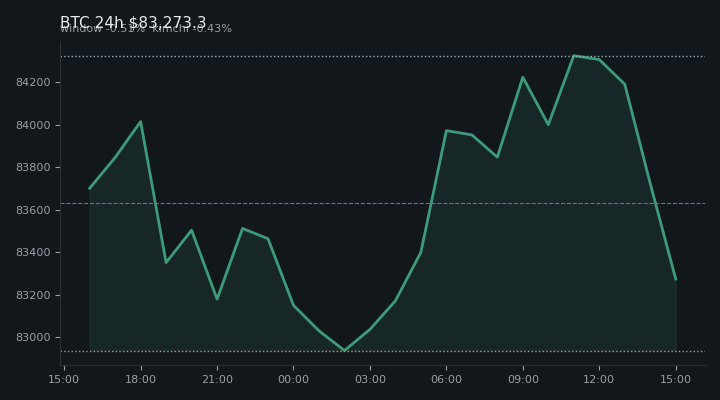This screenshot has height=400, width=720.
Task: Click the price line's lowest trough point
Action: tap(344, 350)
